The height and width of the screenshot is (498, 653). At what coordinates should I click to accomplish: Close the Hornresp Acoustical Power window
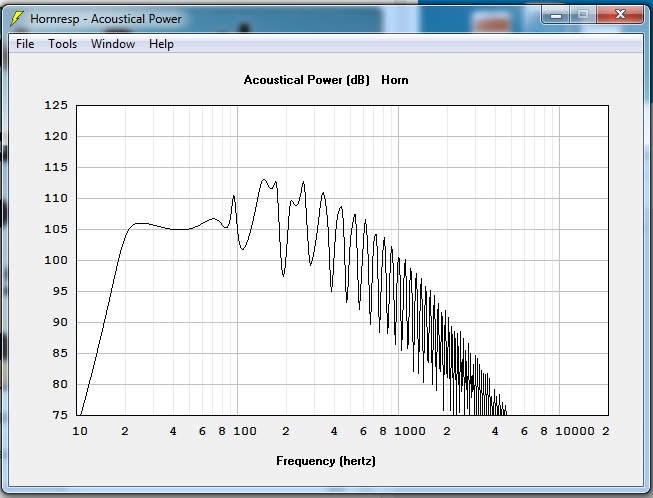[620, 15]
